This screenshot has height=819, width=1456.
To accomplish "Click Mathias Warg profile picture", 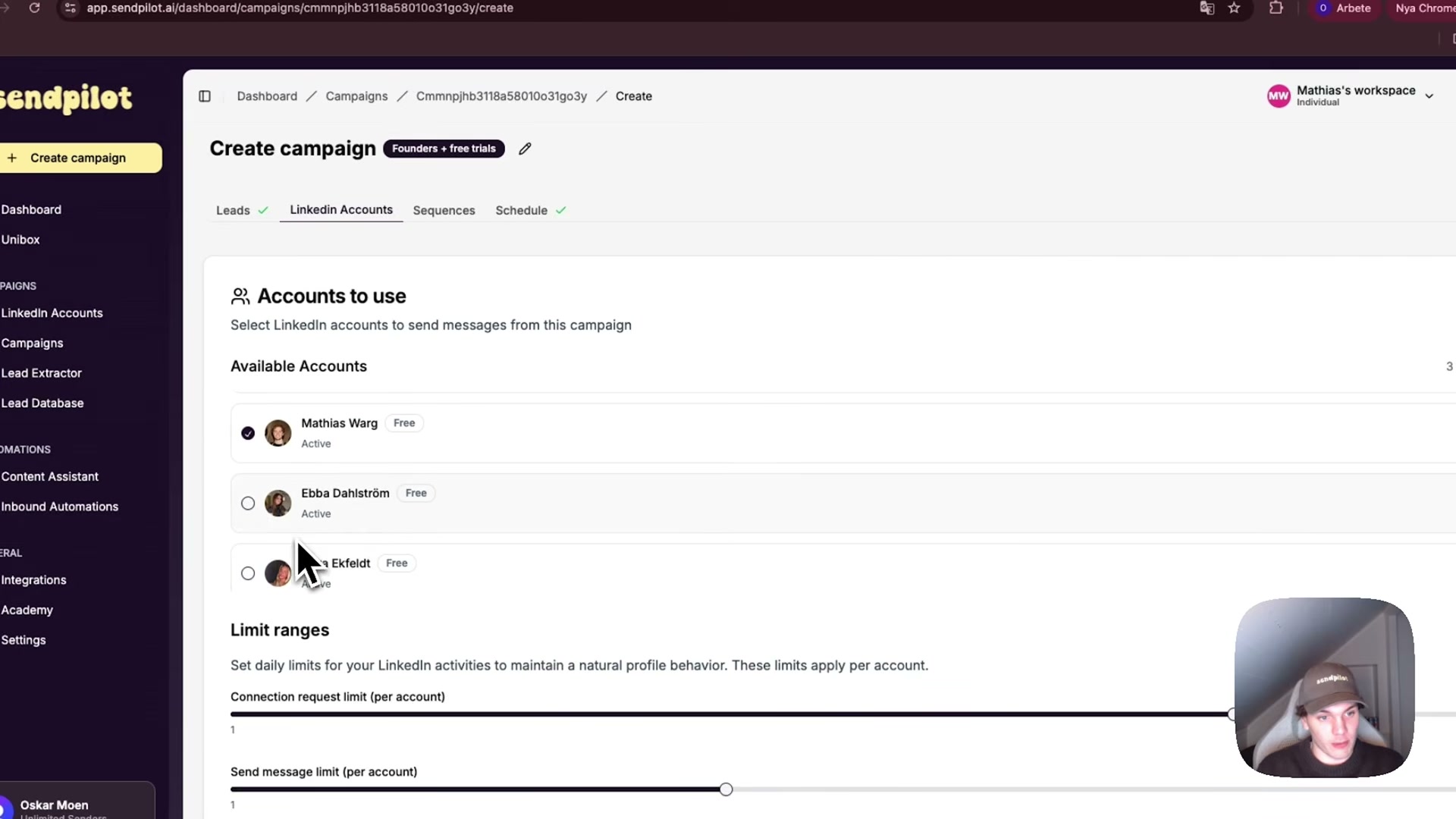I will click(278, 433).
